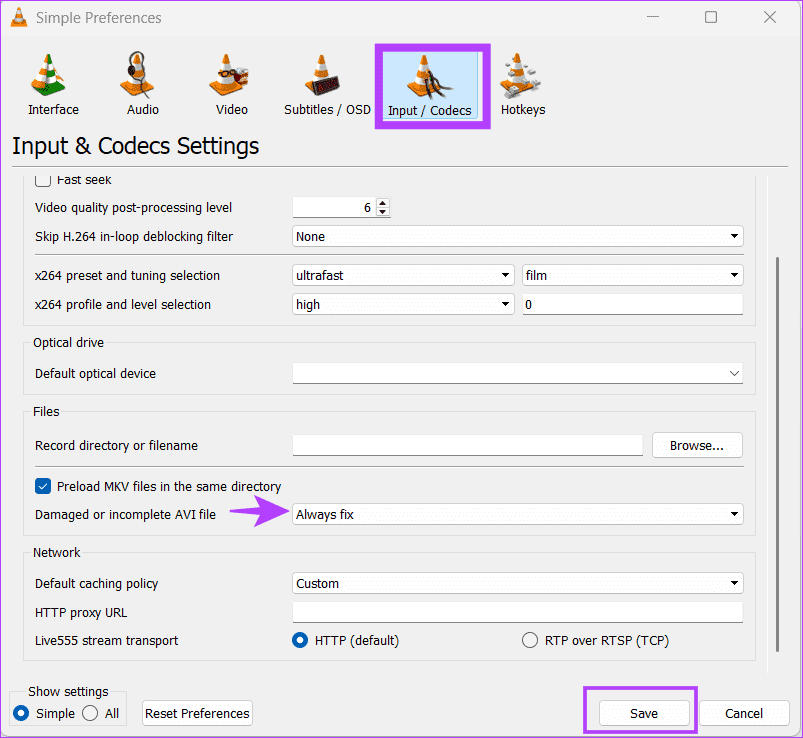The width and height of the screenshot is (803, 738).
Task: Select HTTP (default) stream transport
Action: (x=300, y=640)
